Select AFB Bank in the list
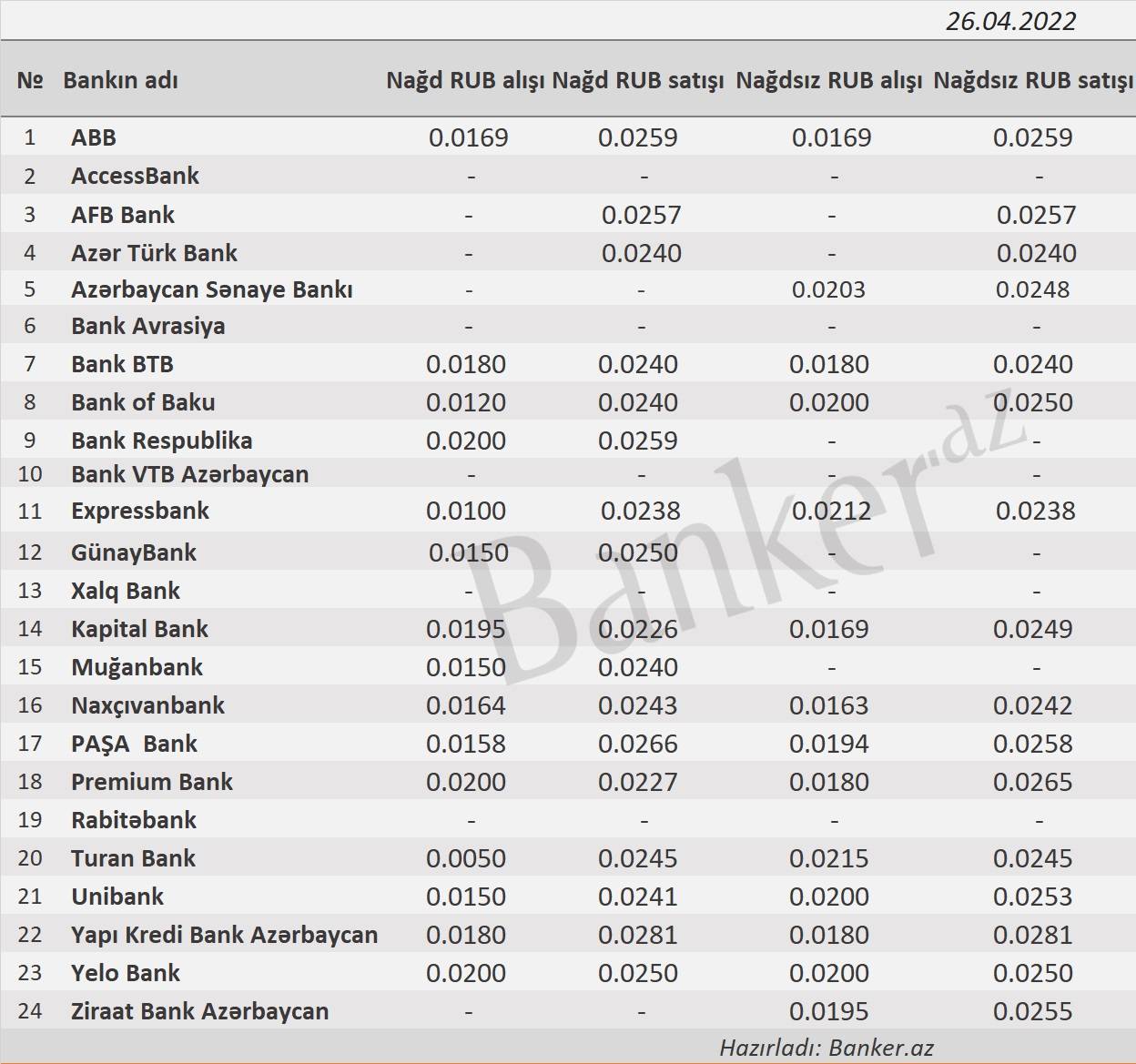The width and height of the screenshot is (1136, 1064). (x=123, y=215)
